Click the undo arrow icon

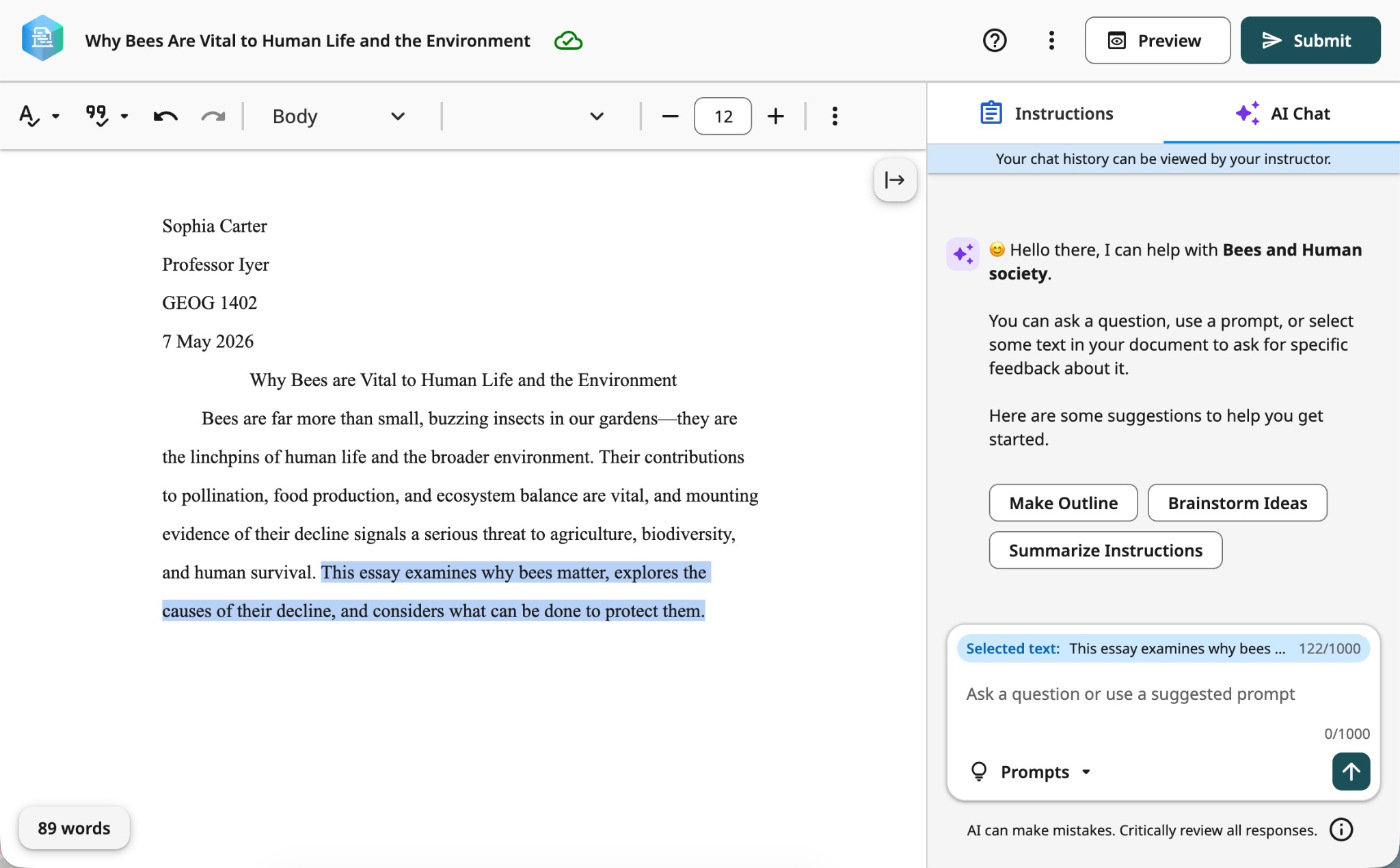pyautogui.click(x=165, y=116)
